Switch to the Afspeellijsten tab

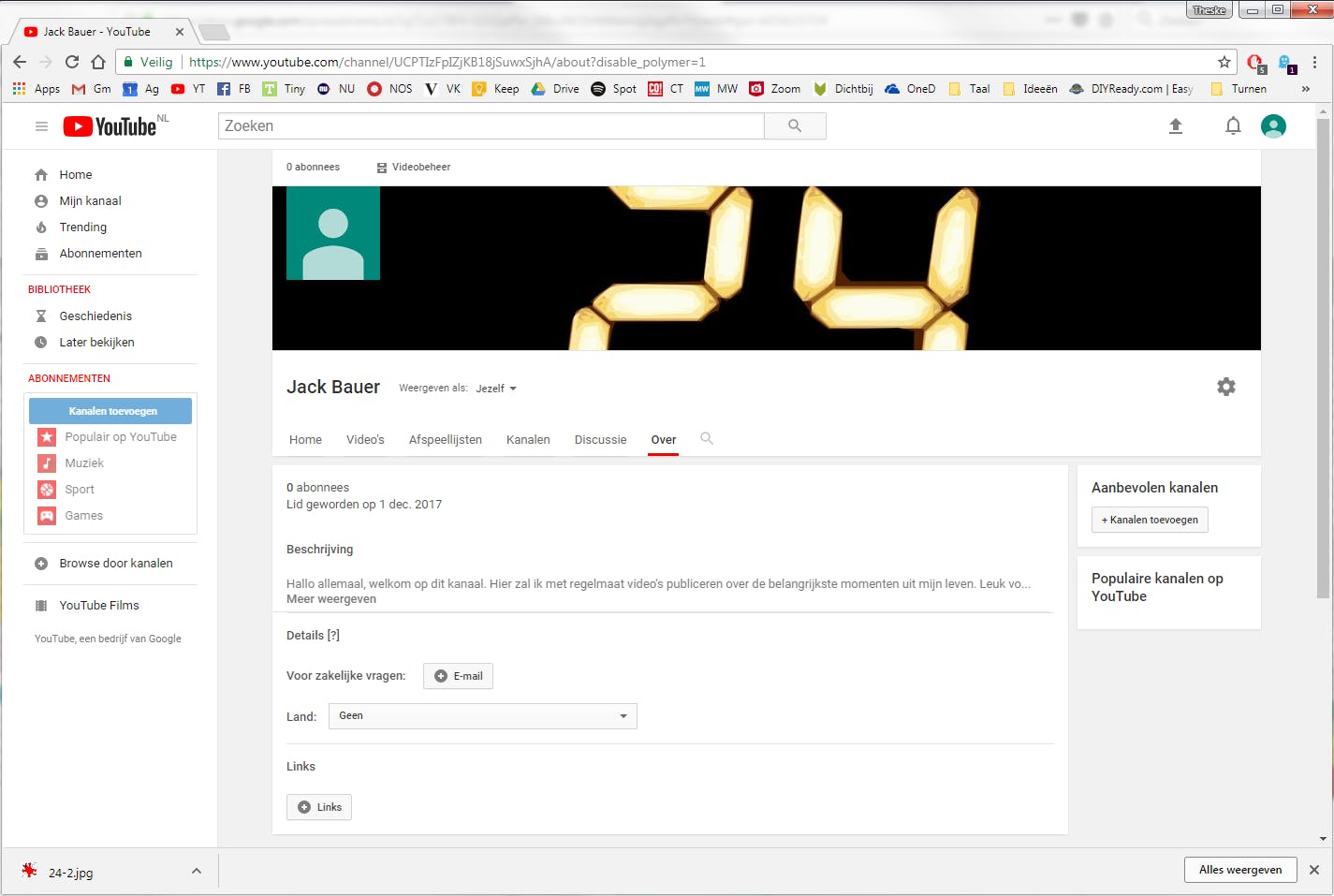click(x=446, y=440)
